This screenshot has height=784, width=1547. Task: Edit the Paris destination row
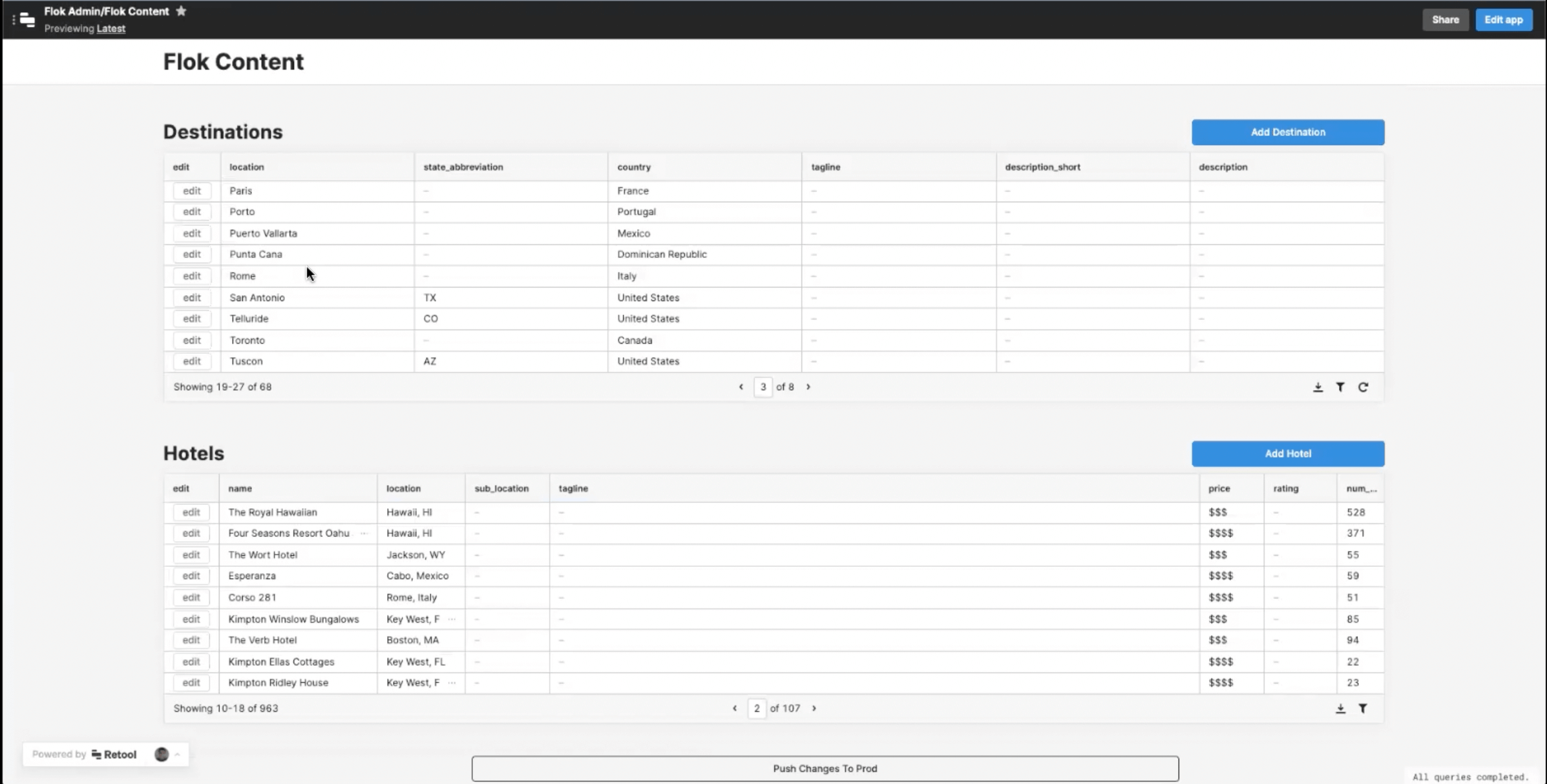click(x=192, y=191)
